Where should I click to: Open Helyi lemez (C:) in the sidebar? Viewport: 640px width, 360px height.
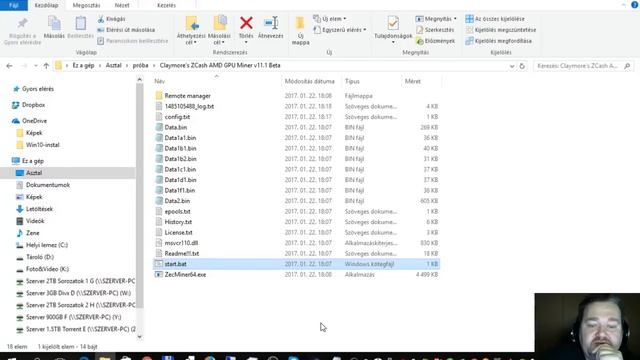pyautogui.click(x=47, y=245)
